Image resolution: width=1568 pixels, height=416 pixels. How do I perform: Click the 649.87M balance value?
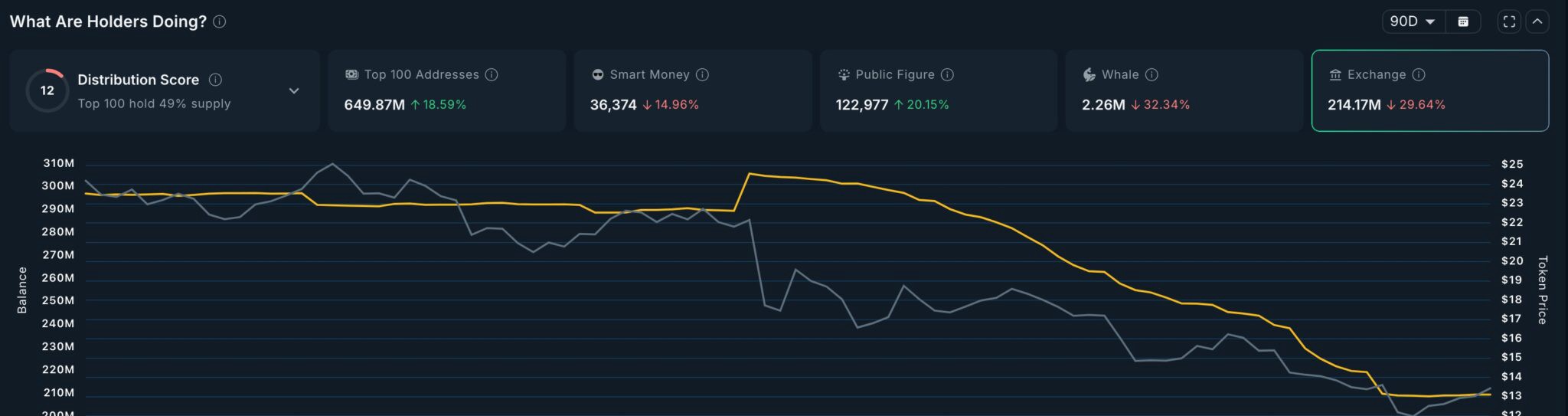[374, 105]
